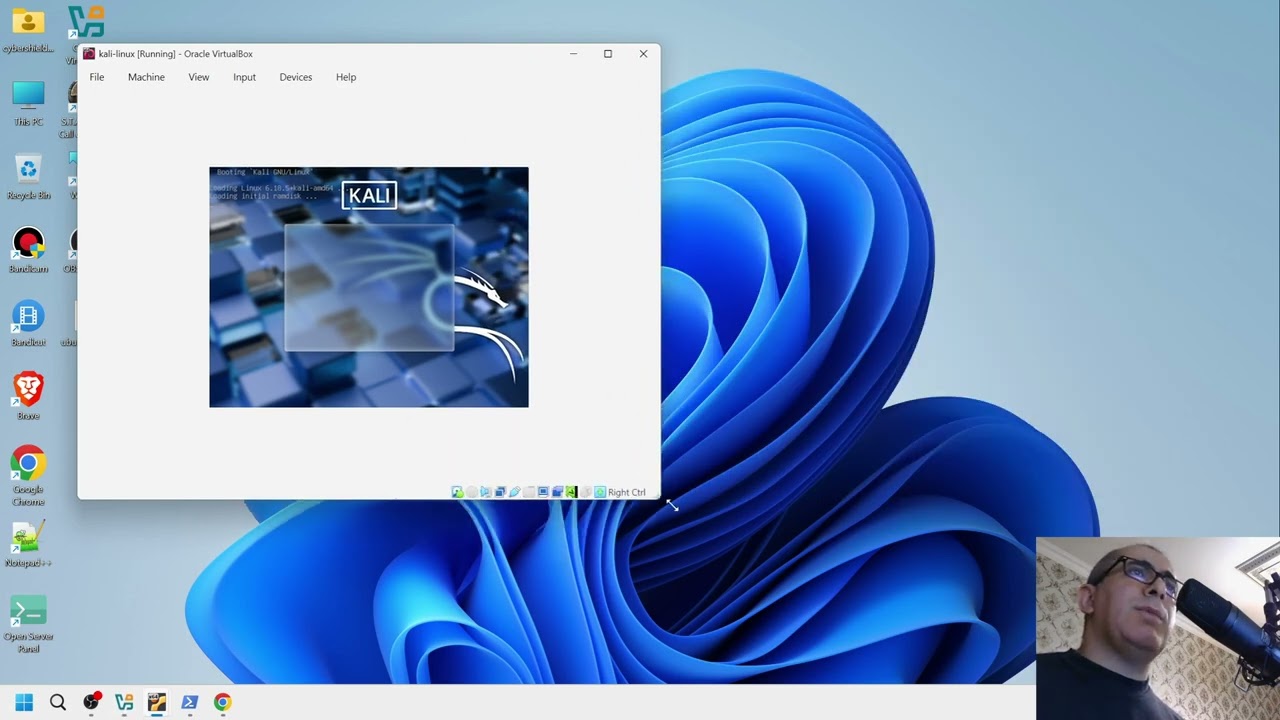
Task: Click the keyboard capture arrow indicator
Action: tap(600, 492)
